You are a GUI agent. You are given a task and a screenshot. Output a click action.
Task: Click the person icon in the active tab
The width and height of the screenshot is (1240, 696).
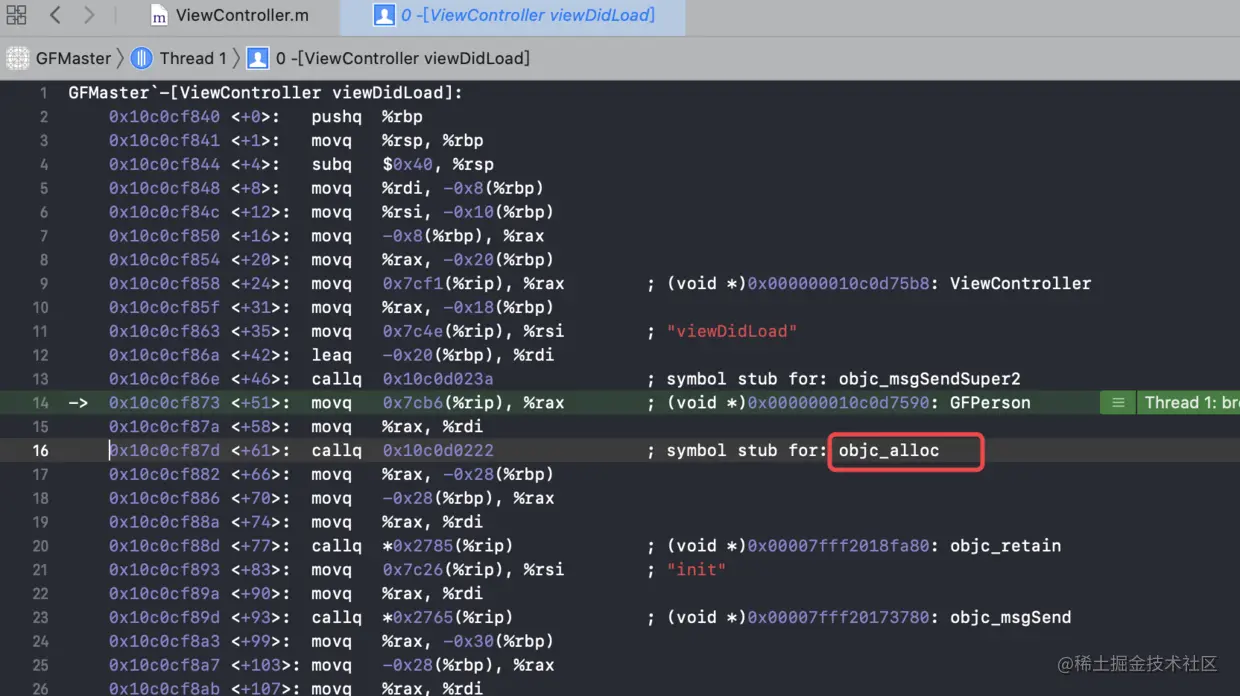coord(383,15)
